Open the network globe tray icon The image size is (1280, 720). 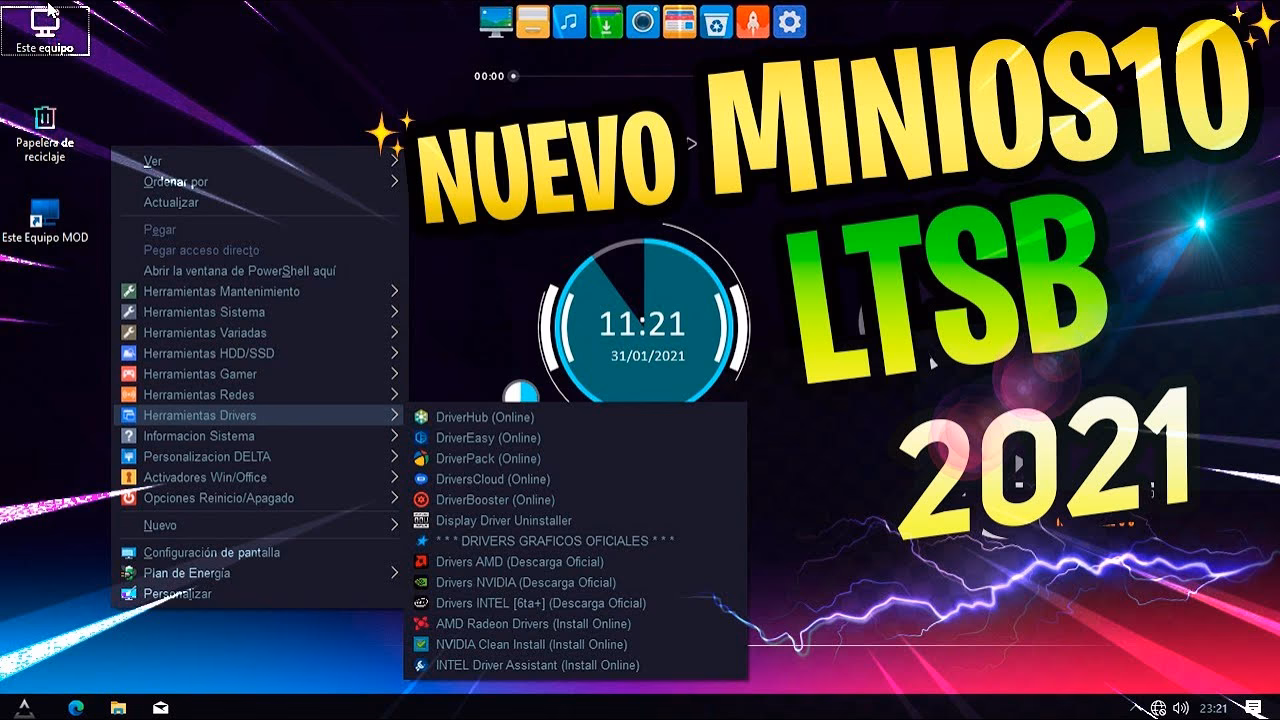tap(1160, 707)
